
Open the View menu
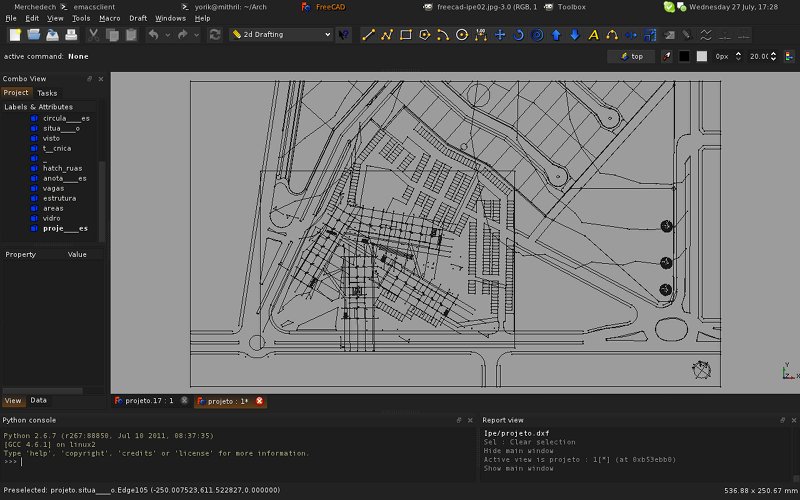[55, 18]
